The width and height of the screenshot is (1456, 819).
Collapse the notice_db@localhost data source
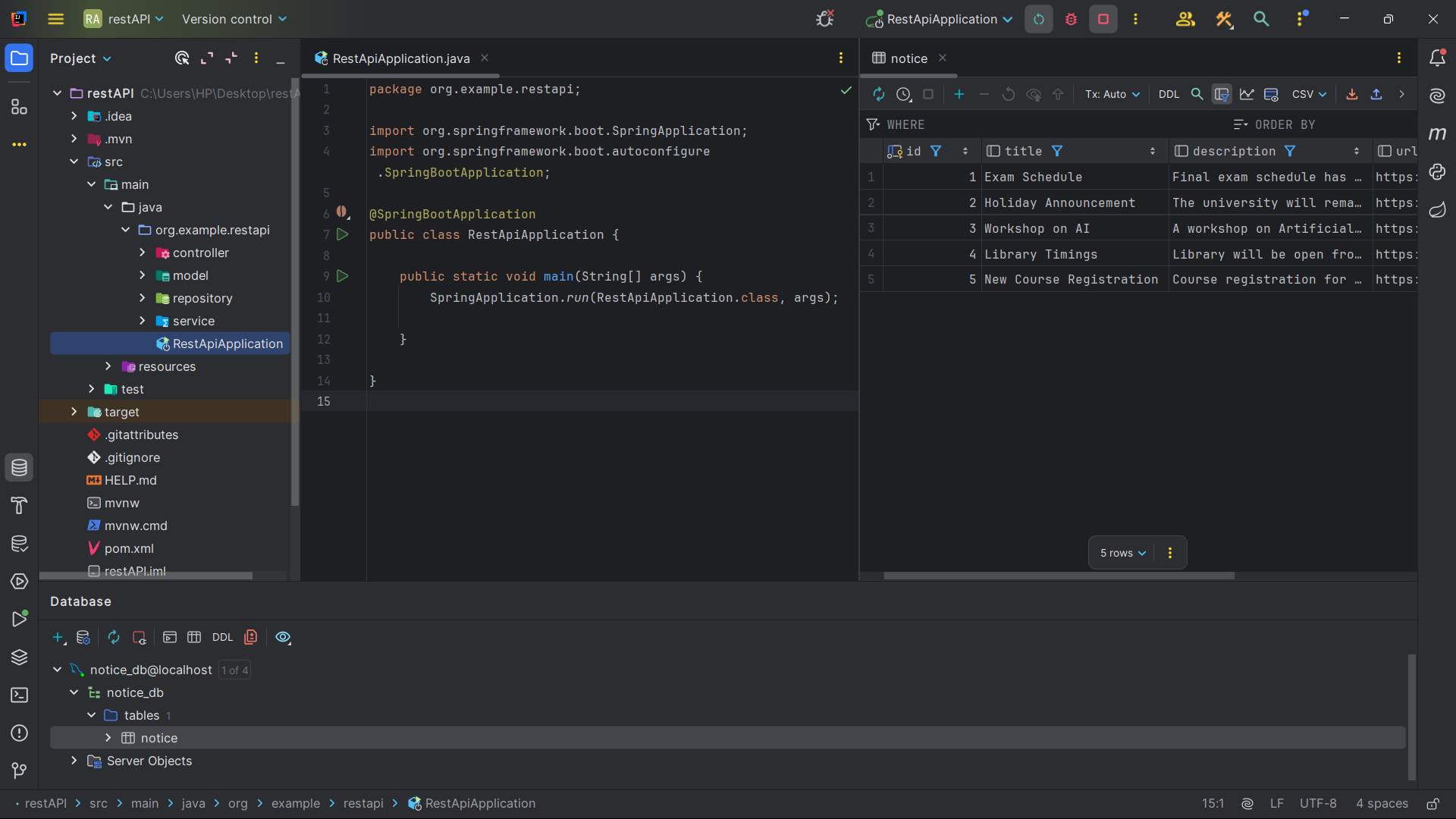(57, 670)
